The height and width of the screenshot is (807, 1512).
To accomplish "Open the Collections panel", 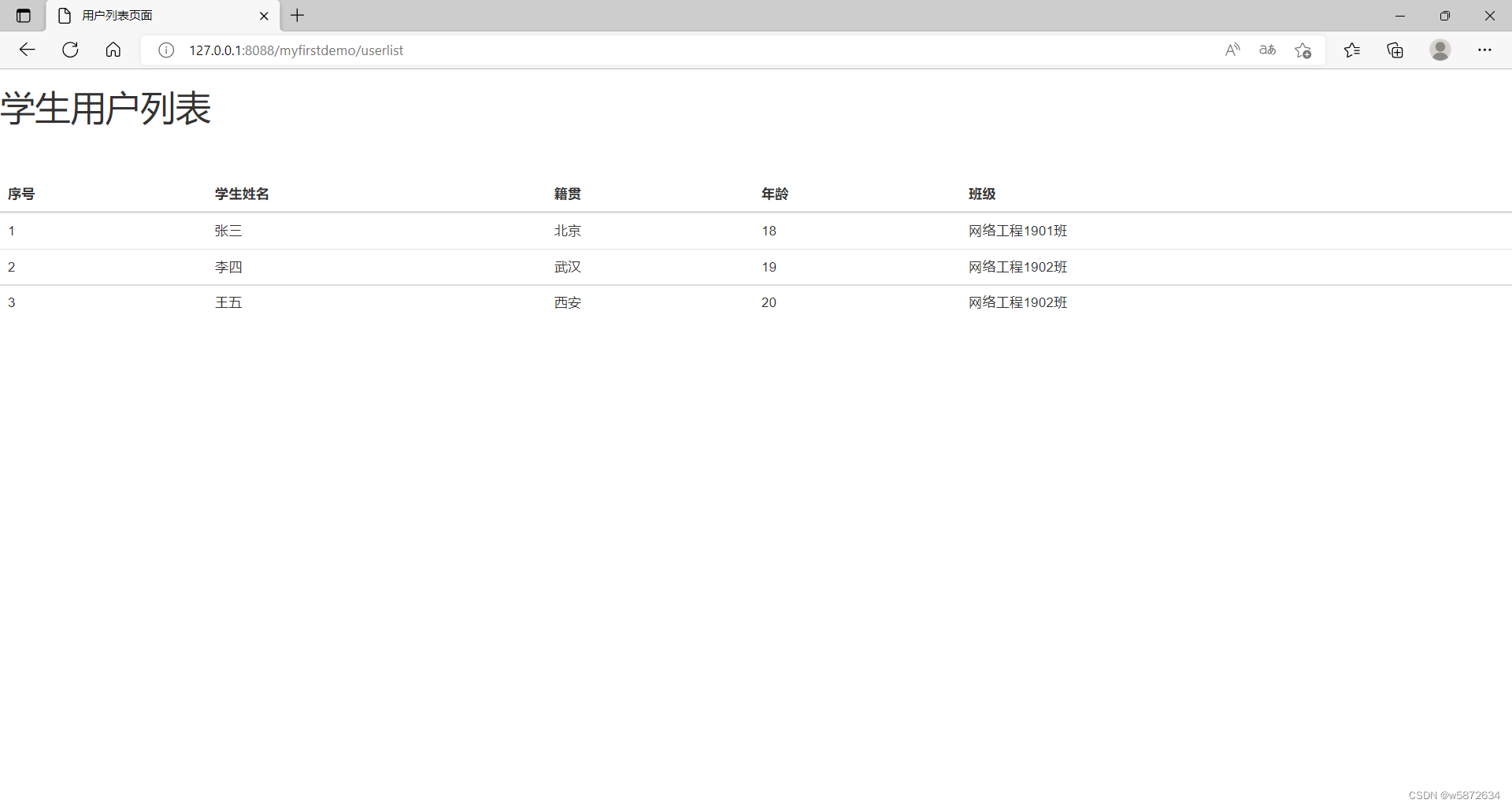I will [x=1395, y=50].
